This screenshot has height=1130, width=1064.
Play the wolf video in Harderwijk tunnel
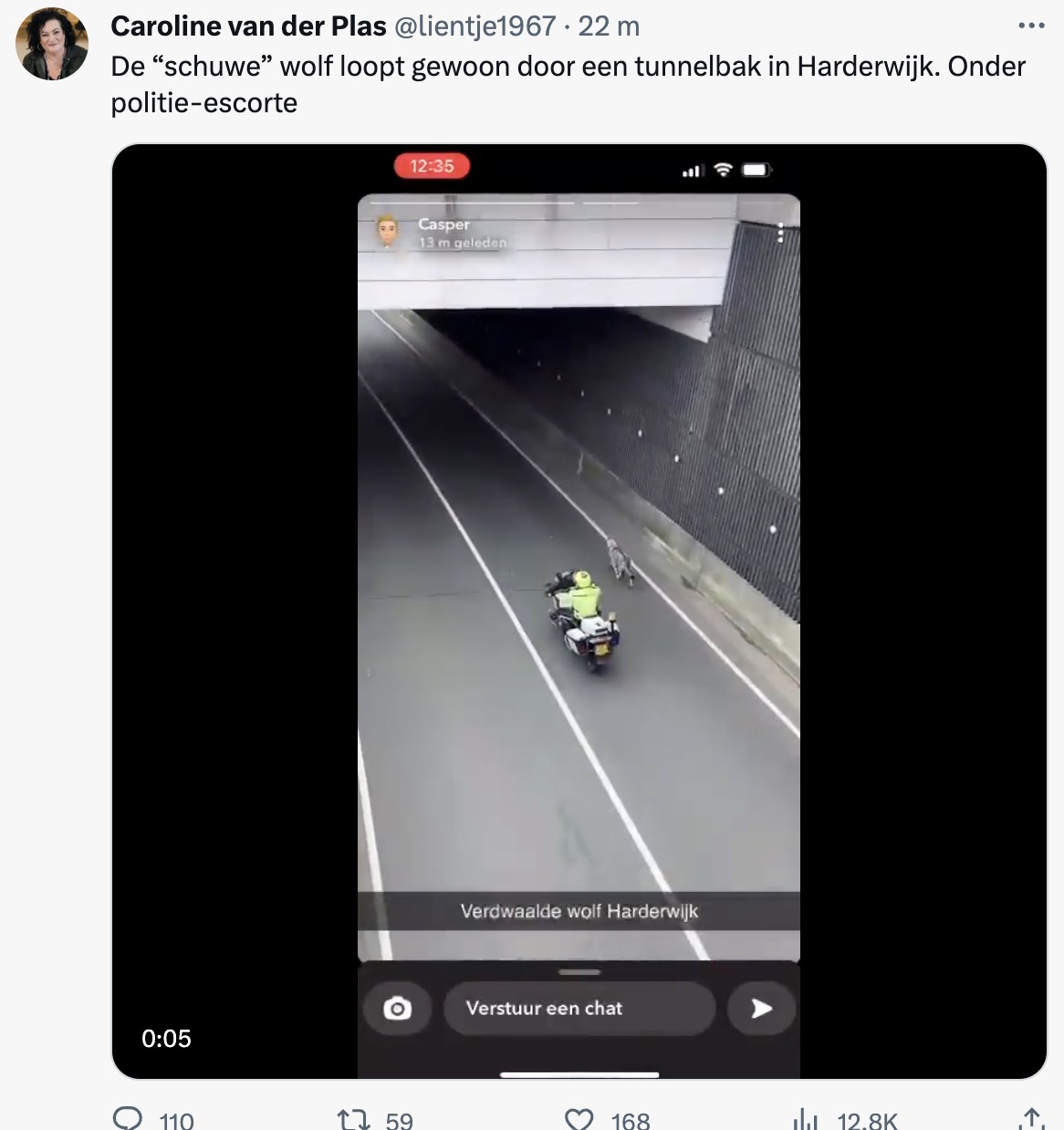(x=579, y=612)
